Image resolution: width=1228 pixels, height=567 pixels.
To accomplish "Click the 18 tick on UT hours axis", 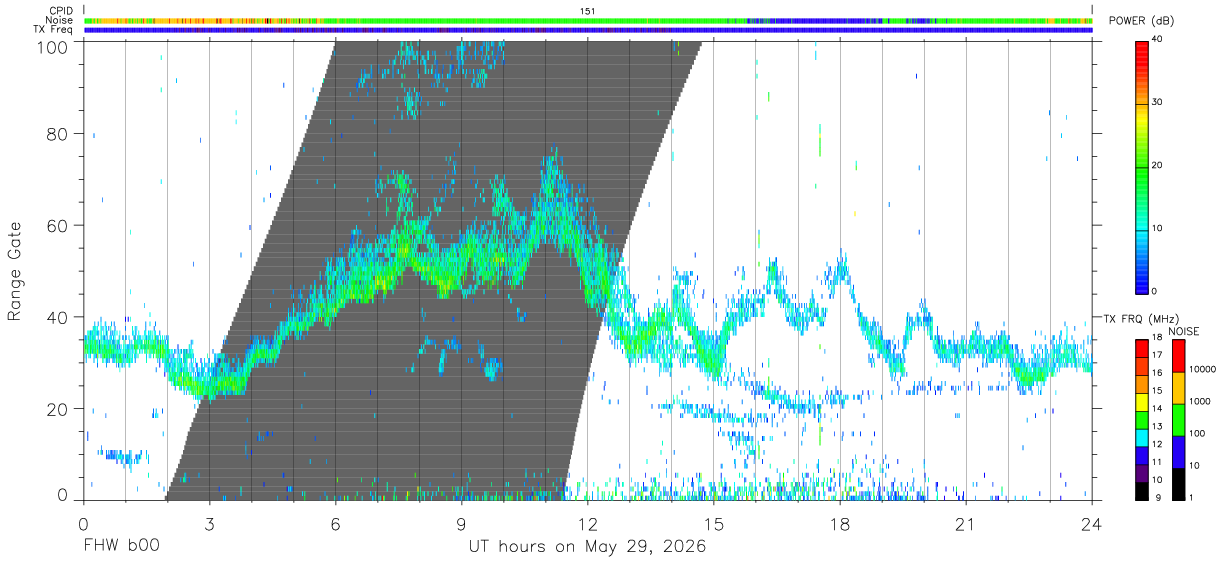I will 840,523.
